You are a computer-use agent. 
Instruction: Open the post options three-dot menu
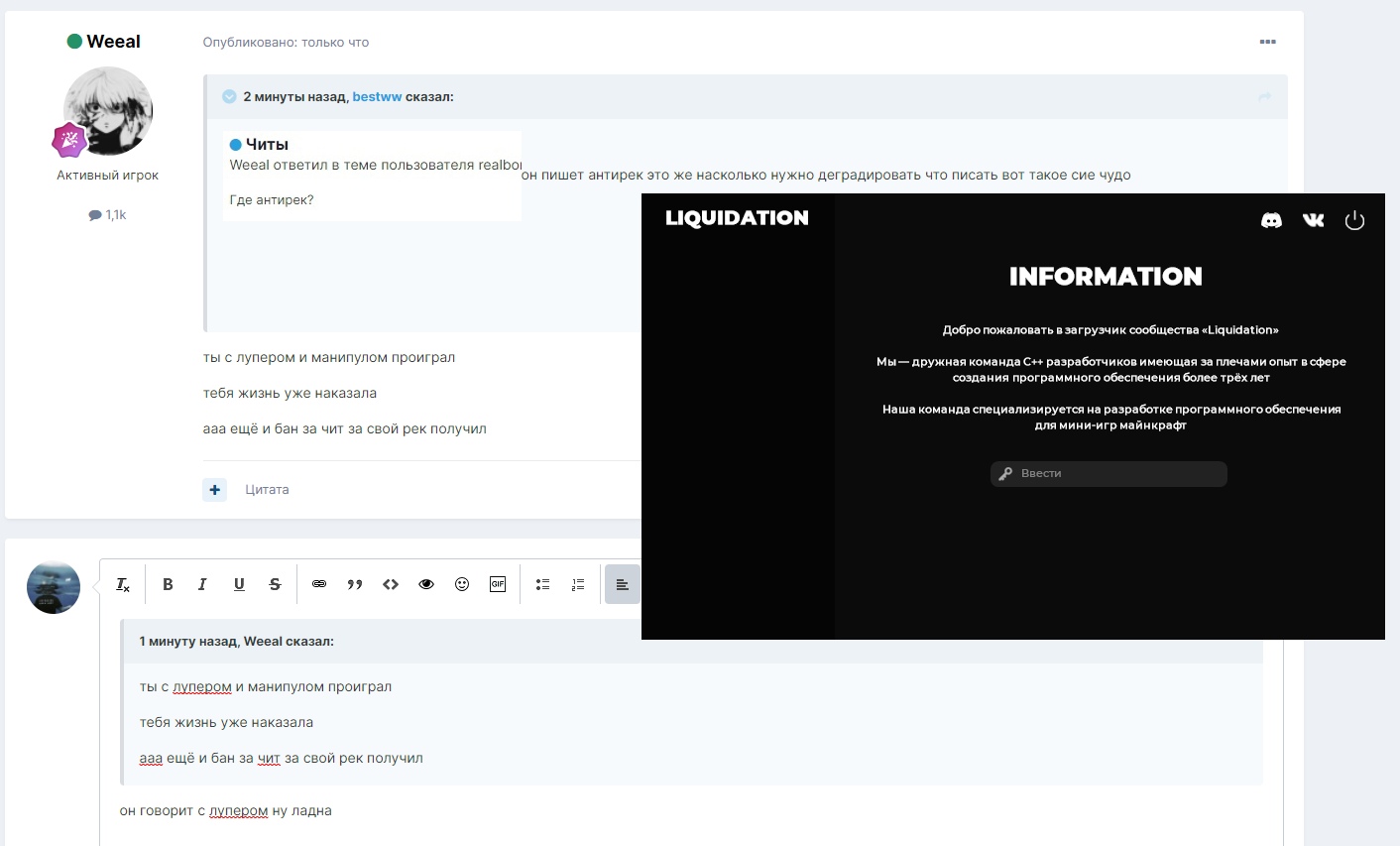point(1267,42)
